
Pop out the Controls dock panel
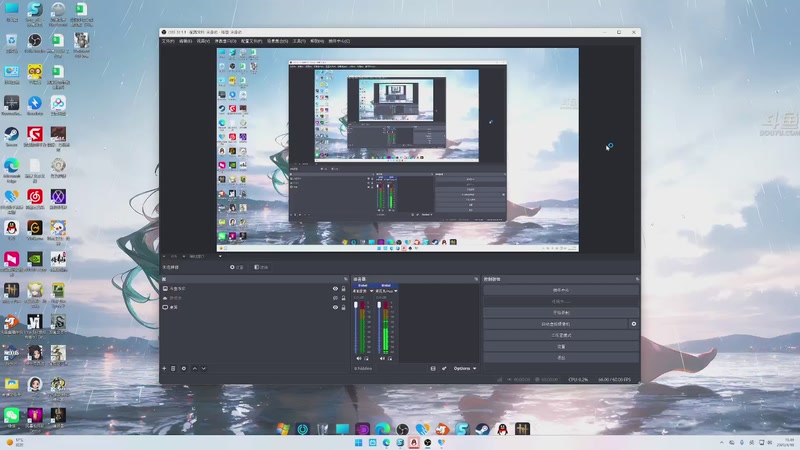[x=637, y=279]
